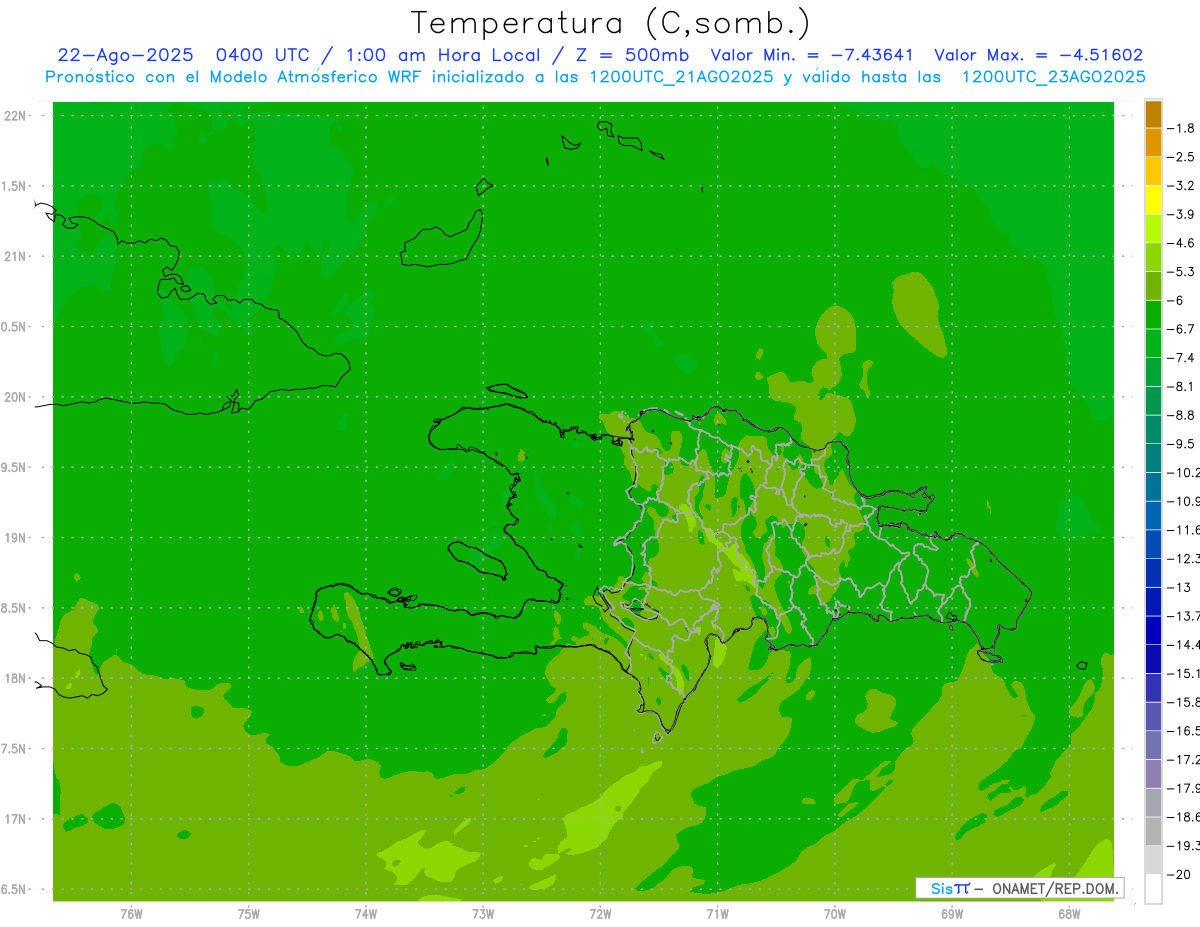
Task: Click the '73W' longitude label
Action: 482,913
